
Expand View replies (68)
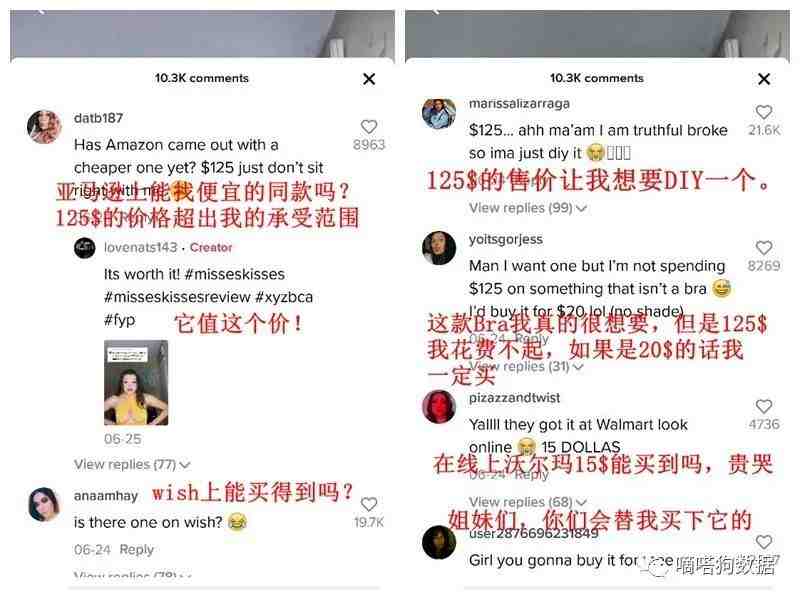point(528,502)
